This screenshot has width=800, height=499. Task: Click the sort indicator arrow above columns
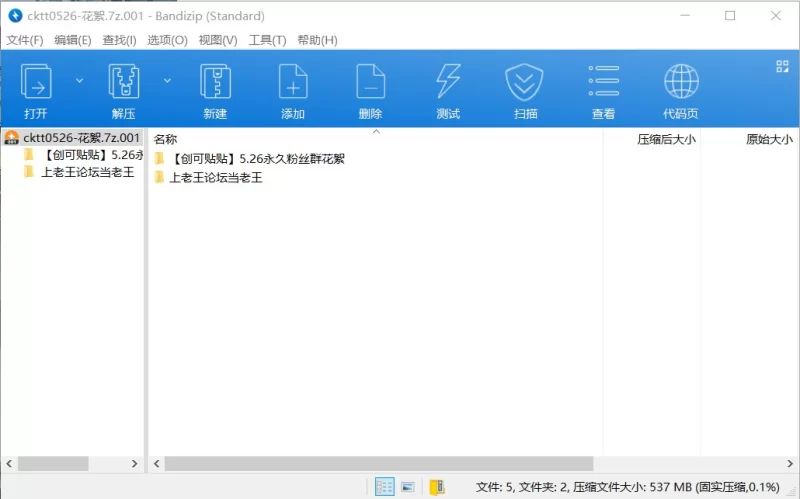pyautogui.click(x=377, y=132)
